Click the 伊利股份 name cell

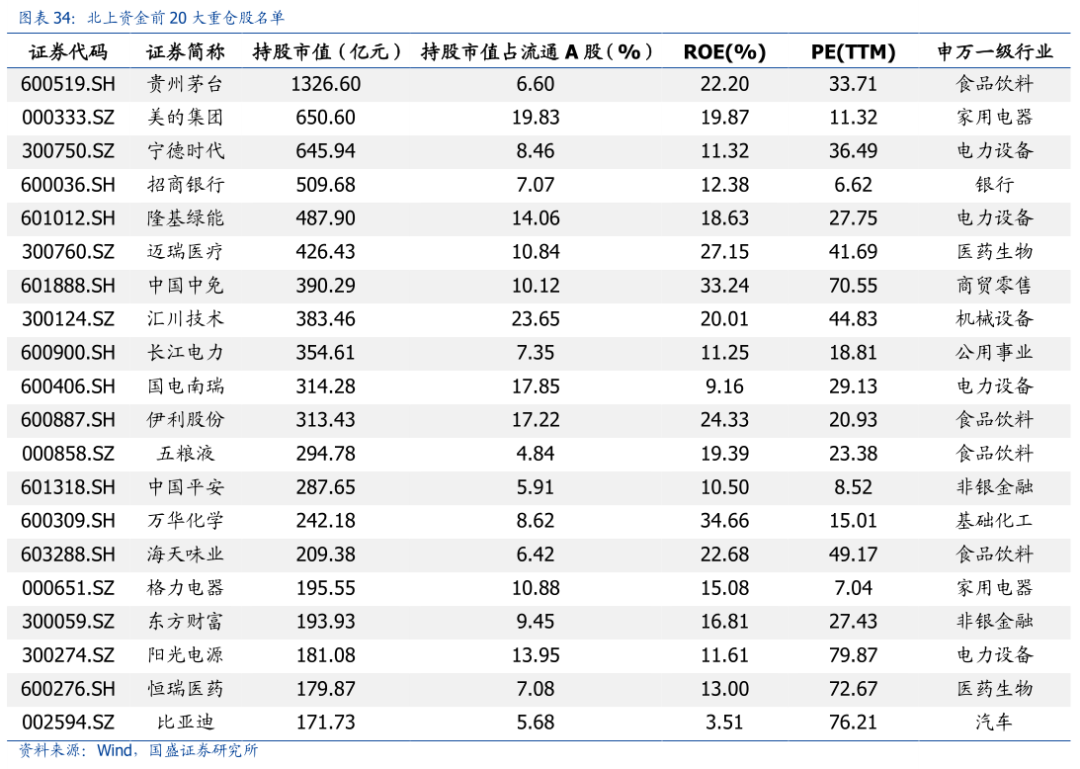pos(185,420)
